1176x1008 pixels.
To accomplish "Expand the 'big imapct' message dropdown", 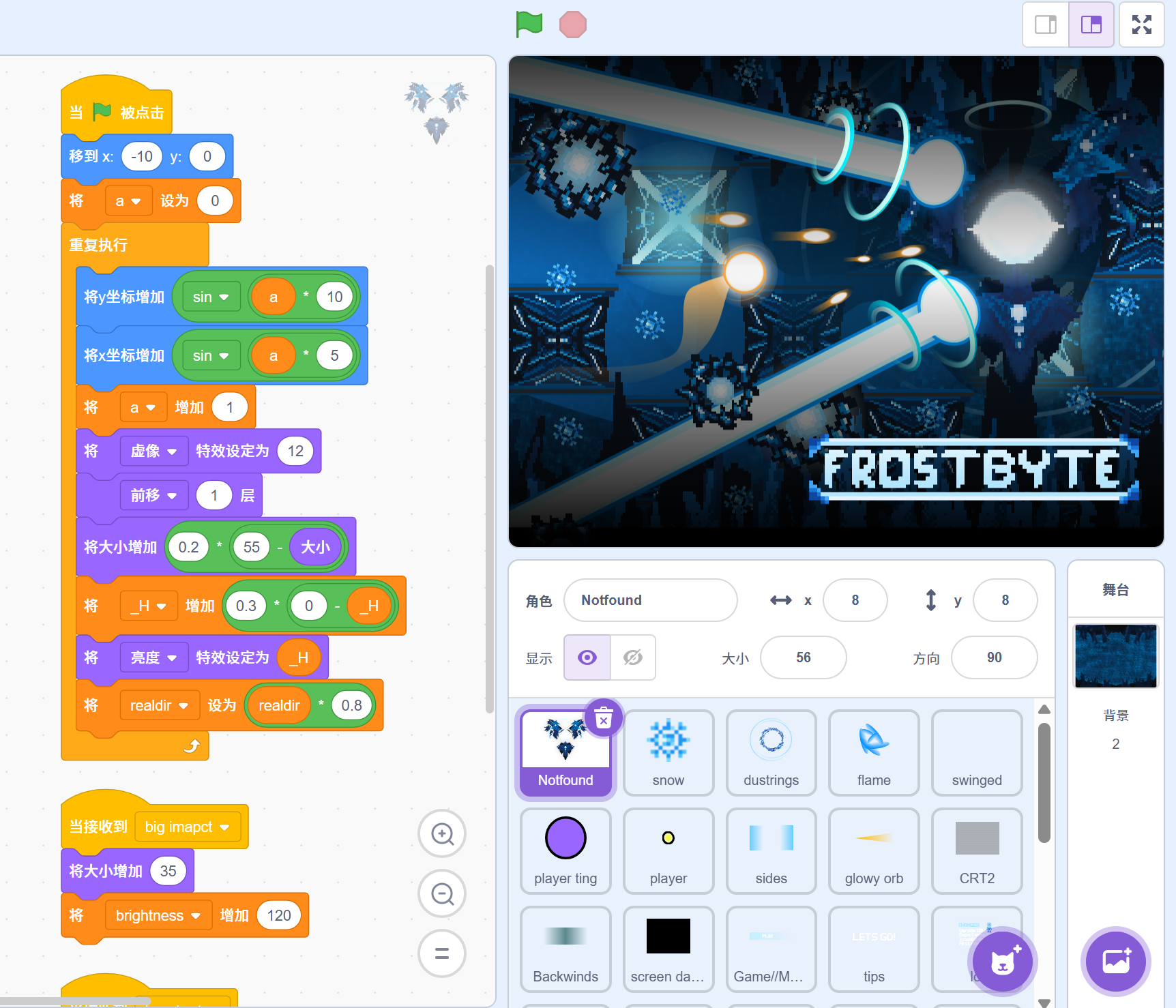I will tap(224, 827).
